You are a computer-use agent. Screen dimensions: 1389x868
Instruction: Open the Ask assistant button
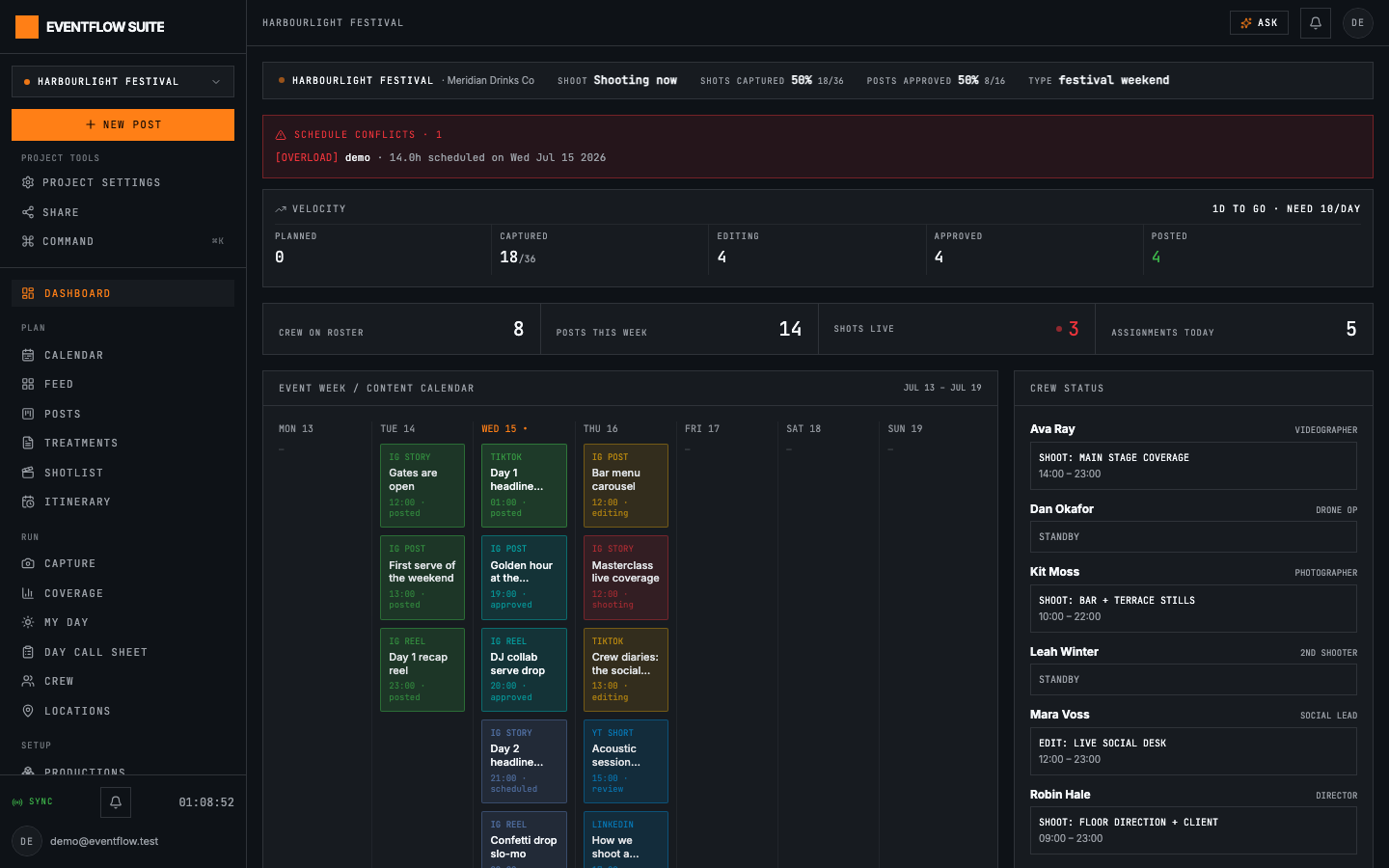click(x=1259, y=23)
